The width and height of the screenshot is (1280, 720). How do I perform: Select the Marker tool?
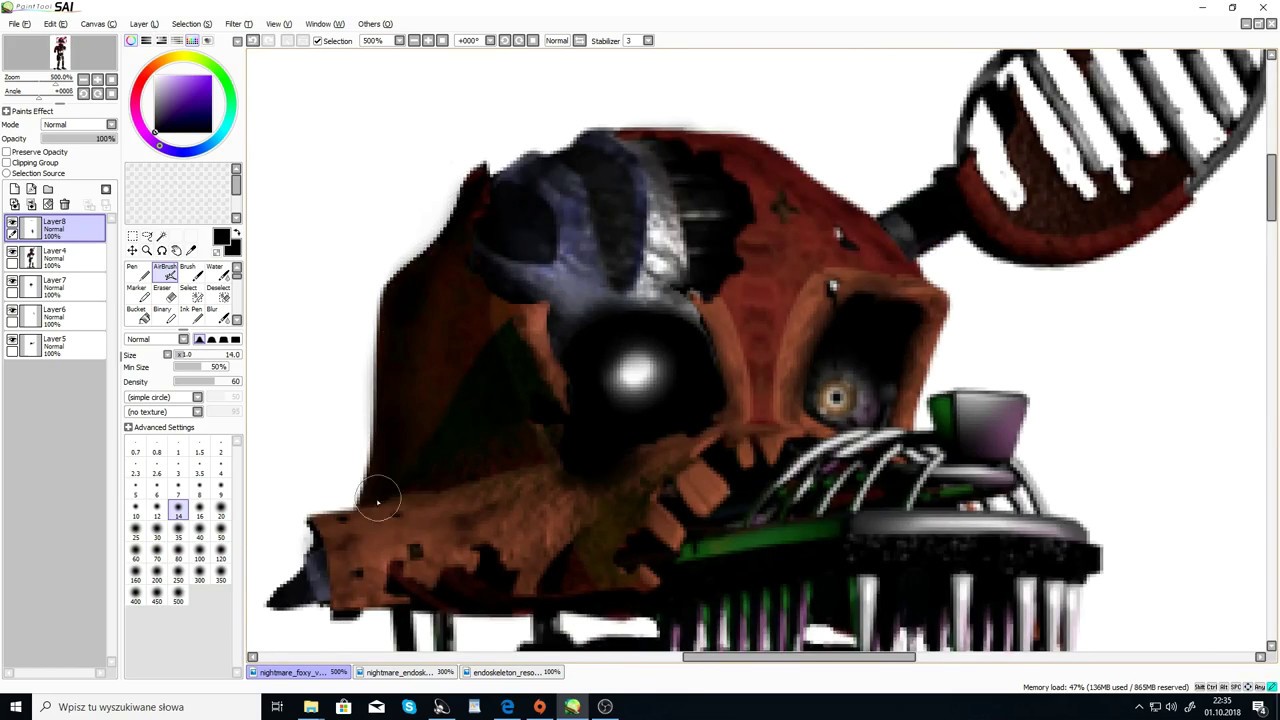(x=136, y=293)
